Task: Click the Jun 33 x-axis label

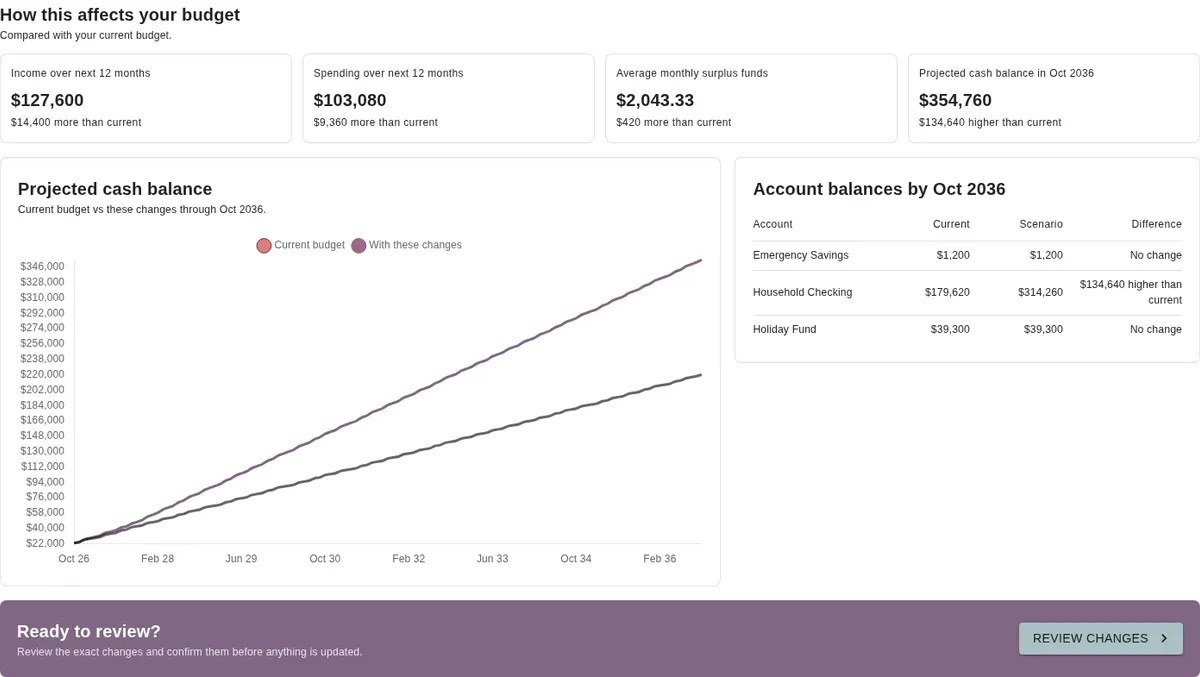Action: coord(492,559)
